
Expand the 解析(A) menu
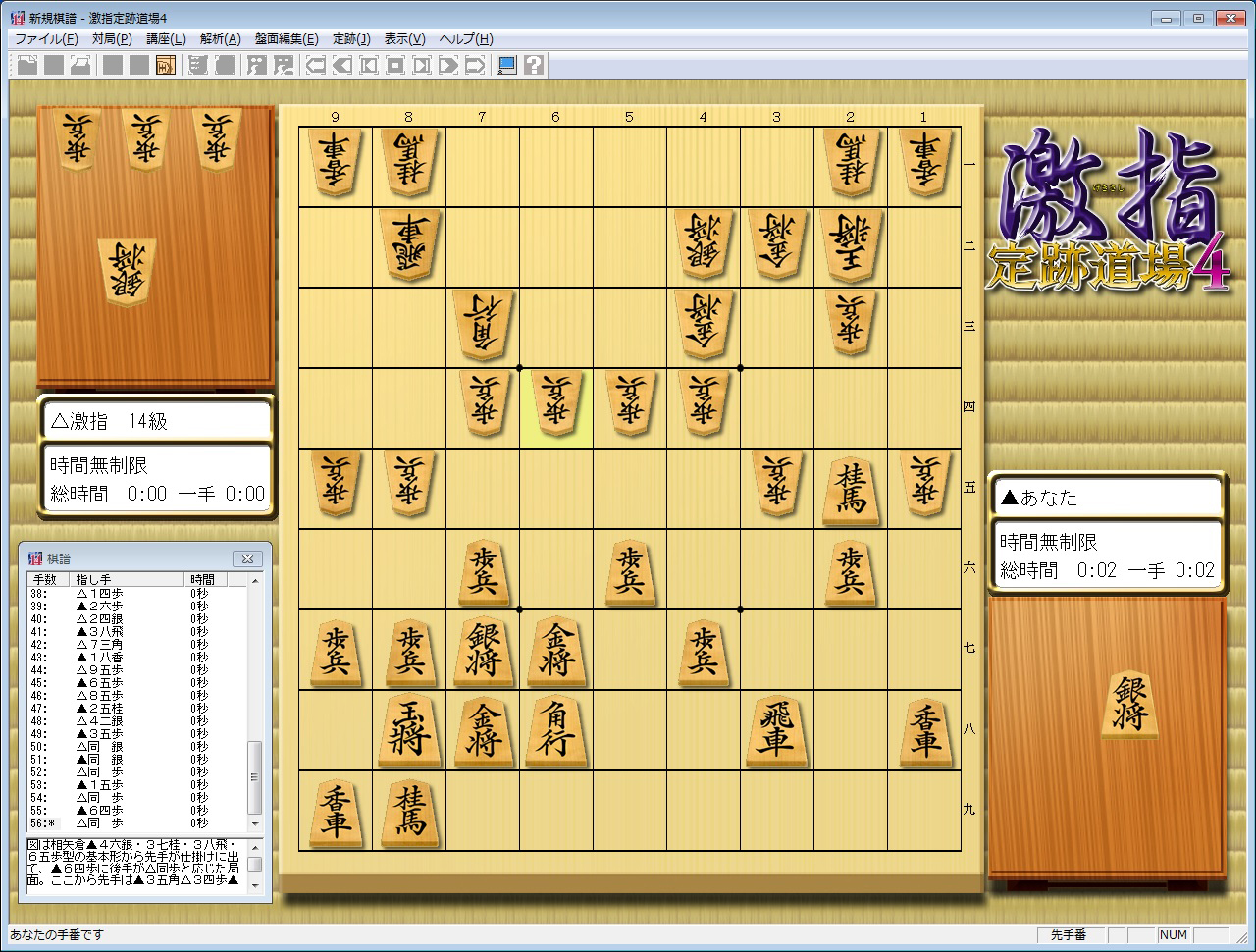[x=220, y=39]
